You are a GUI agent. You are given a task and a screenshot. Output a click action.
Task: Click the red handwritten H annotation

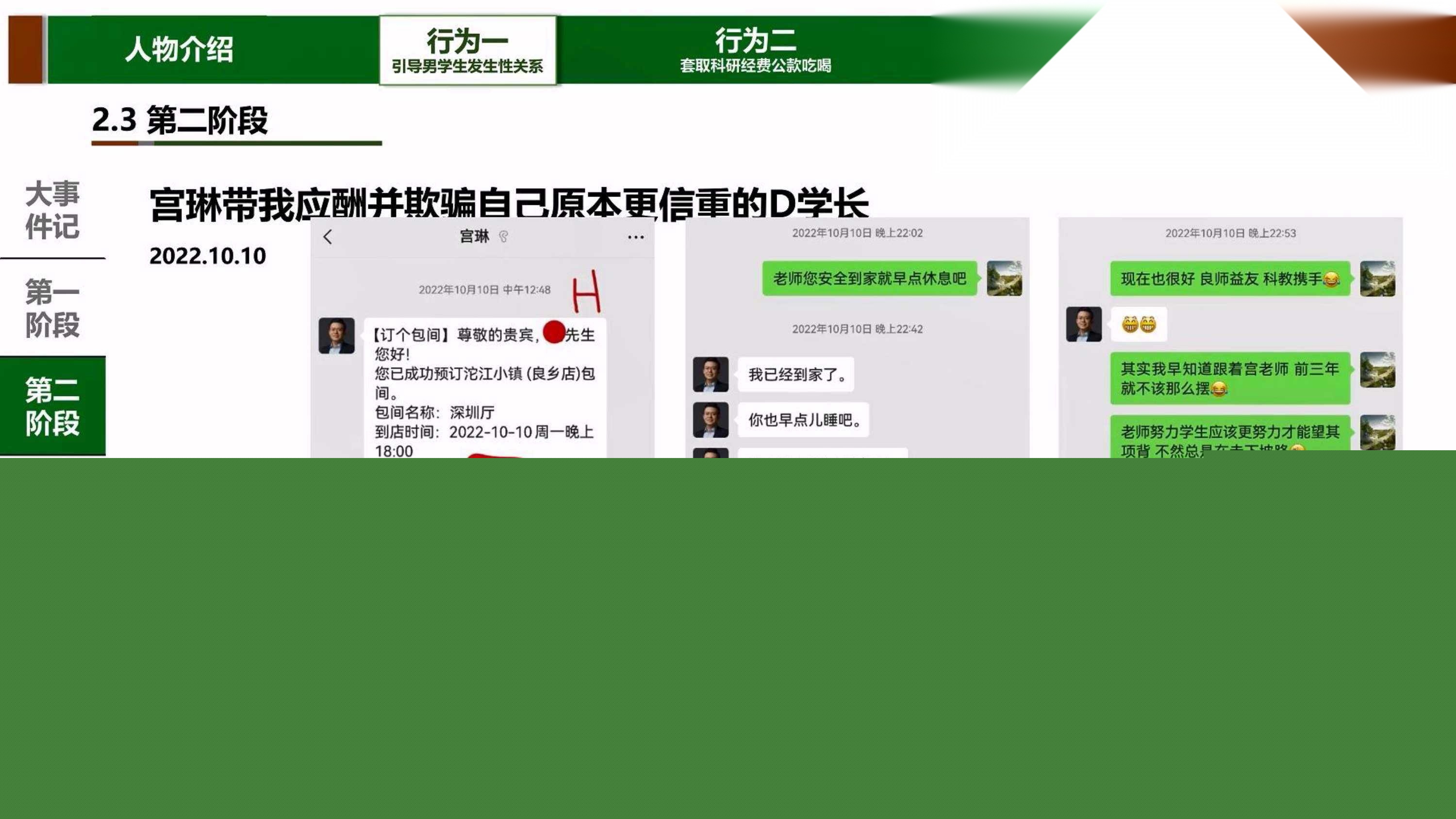point(586,292)
